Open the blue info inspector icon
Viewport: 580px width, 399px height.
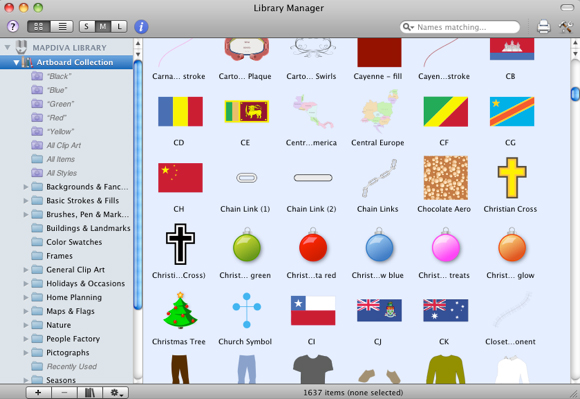tap(141, 27)
